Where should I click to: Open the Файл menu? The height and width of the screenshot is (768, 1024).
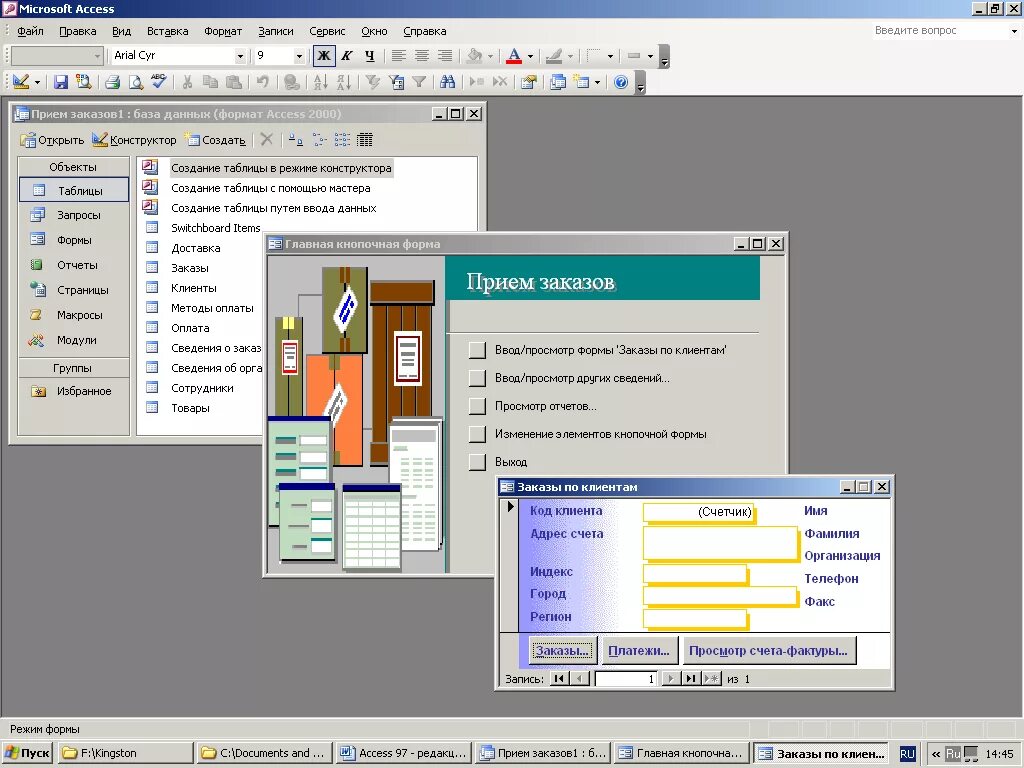[x=30, y=31]
